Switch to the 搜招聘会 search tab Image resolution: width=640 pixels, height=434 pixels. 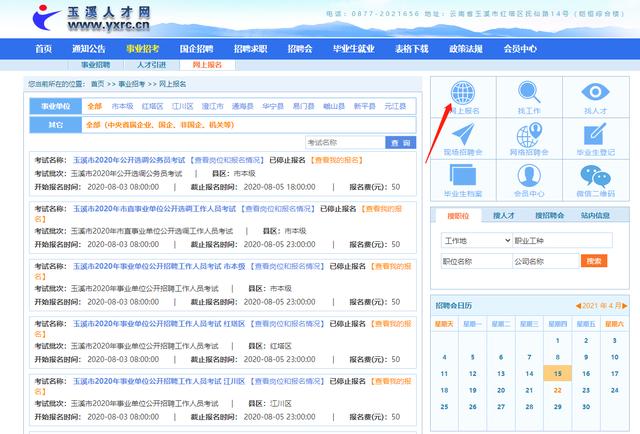549,216
